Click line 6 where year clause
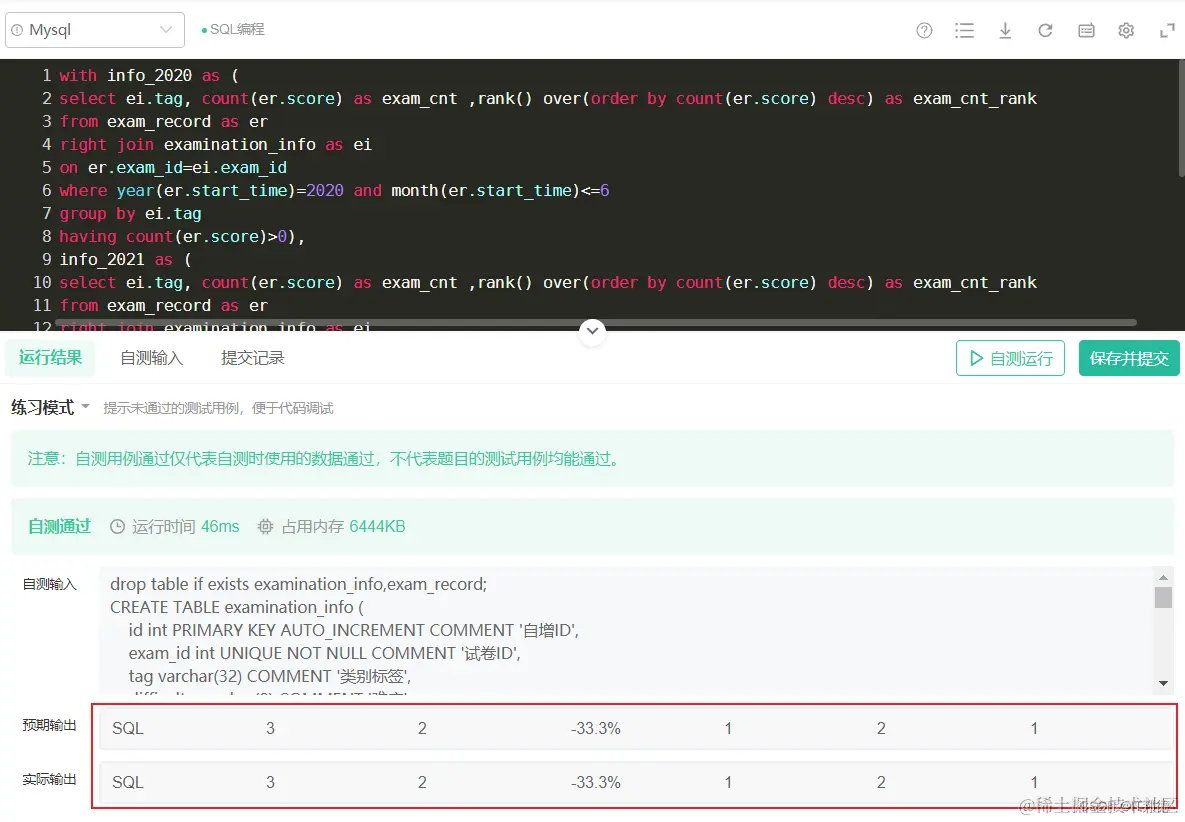This screenshot has width=1185, height=822. tap(334, 190)
